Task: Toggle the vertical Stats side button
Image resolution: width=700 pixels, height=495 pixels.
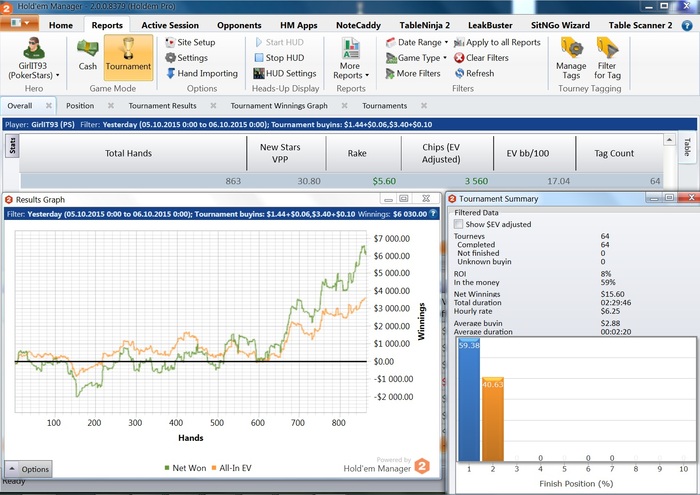Action: click(12, 145)
